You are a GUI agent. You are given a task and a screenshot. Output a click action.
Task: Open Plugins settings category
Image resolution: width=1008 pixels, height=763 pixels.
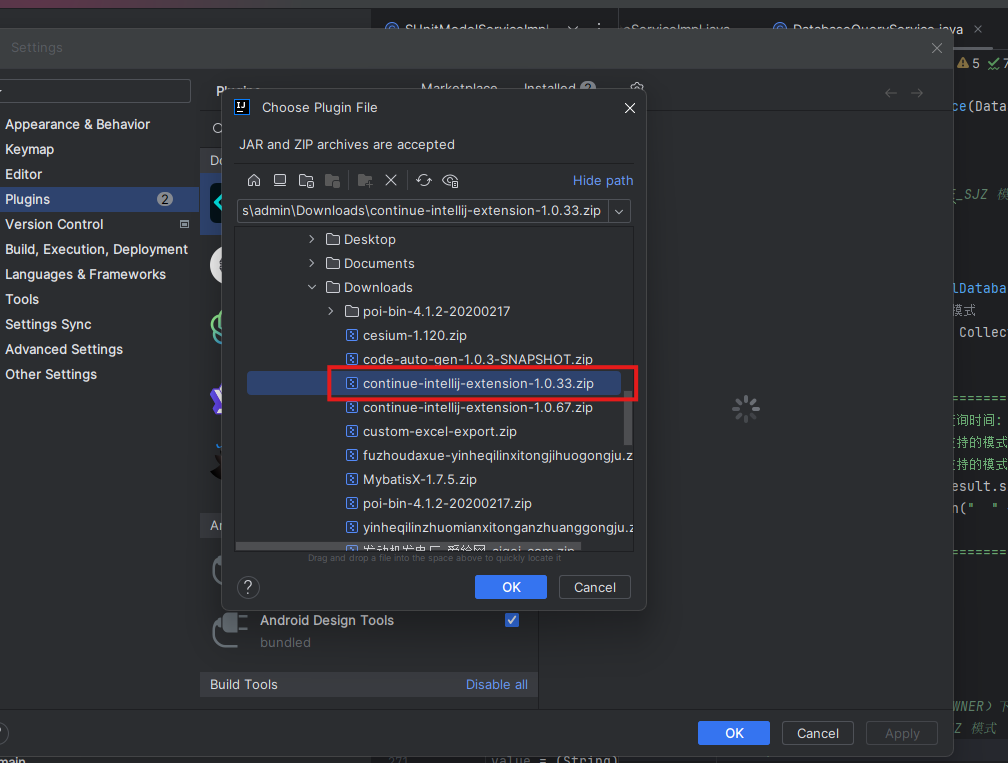pyautogui.click(x=99, y=199)
